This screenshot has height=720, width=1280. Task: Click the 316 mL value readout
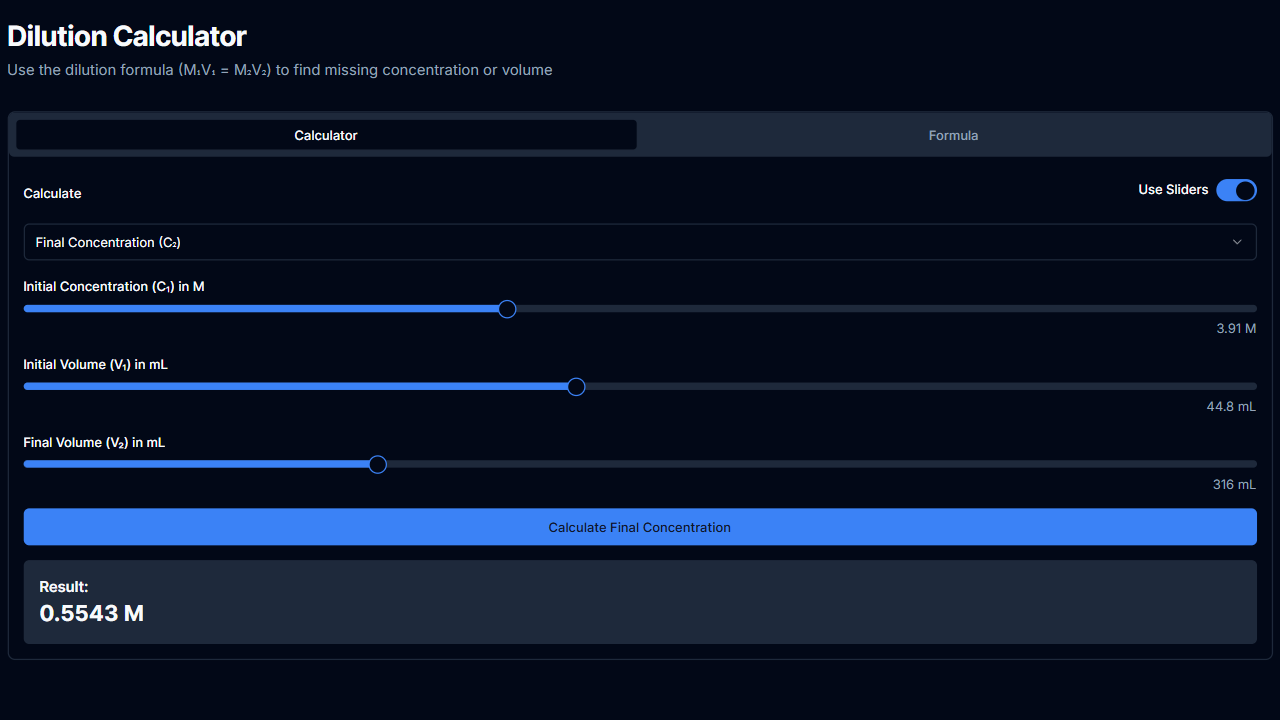[1234, 485]
